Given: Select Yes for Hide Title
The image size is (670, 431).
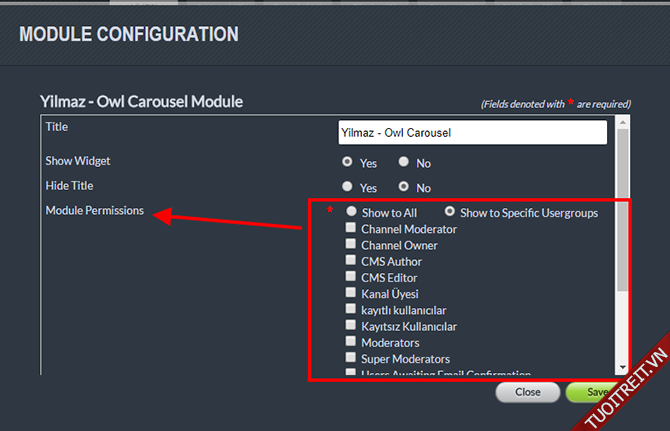Looking at the screenshot, I should [347, 186].
